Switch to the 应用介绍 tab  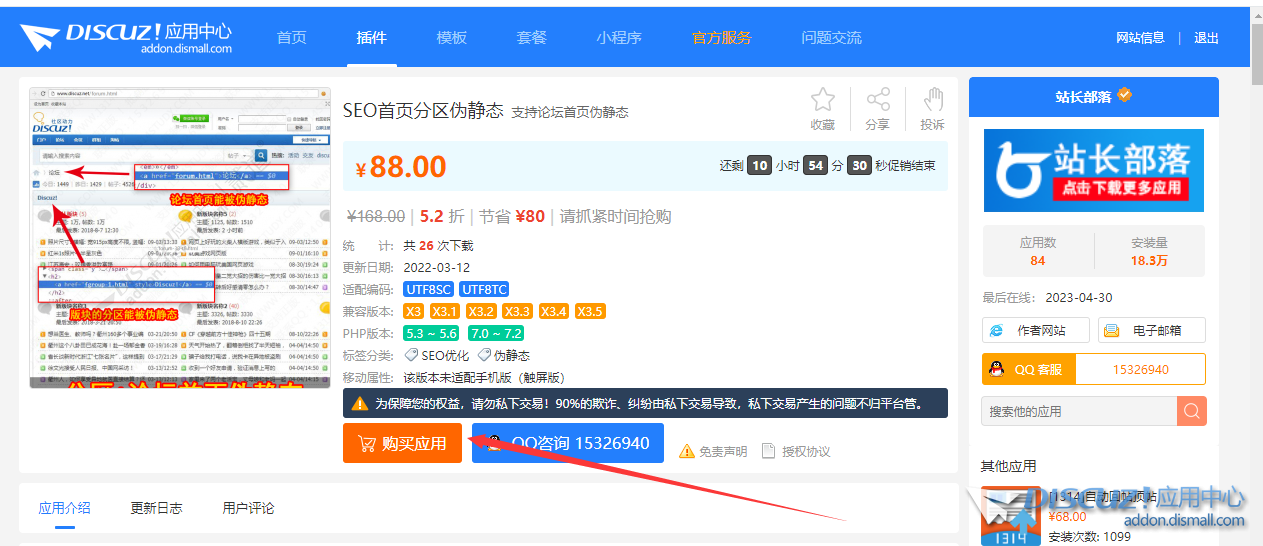coord(65,508)
